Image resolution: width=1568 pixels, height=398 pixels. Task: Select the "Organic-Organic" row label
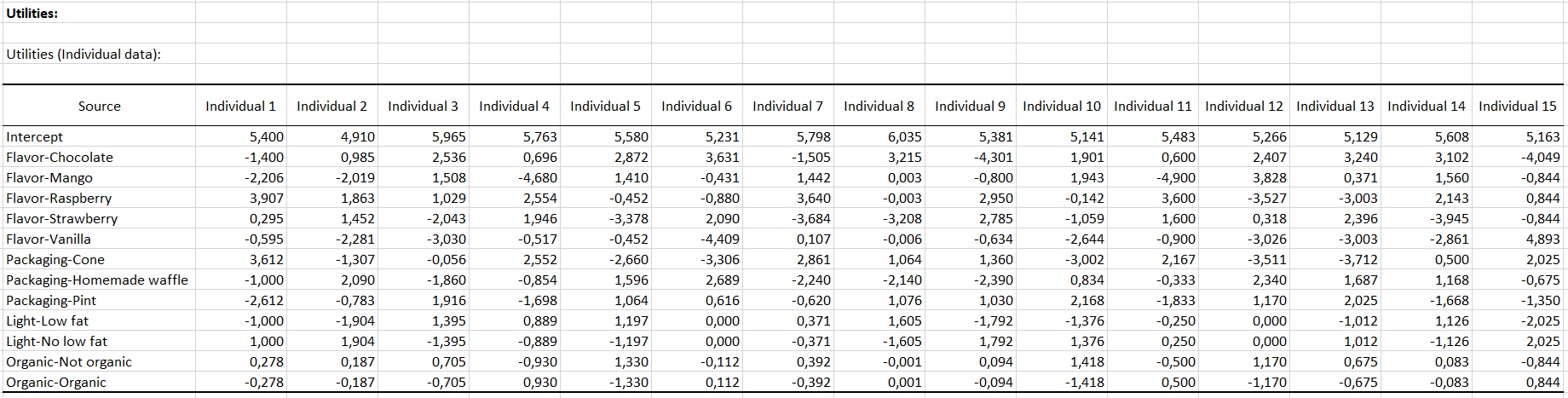click(56, 383)
